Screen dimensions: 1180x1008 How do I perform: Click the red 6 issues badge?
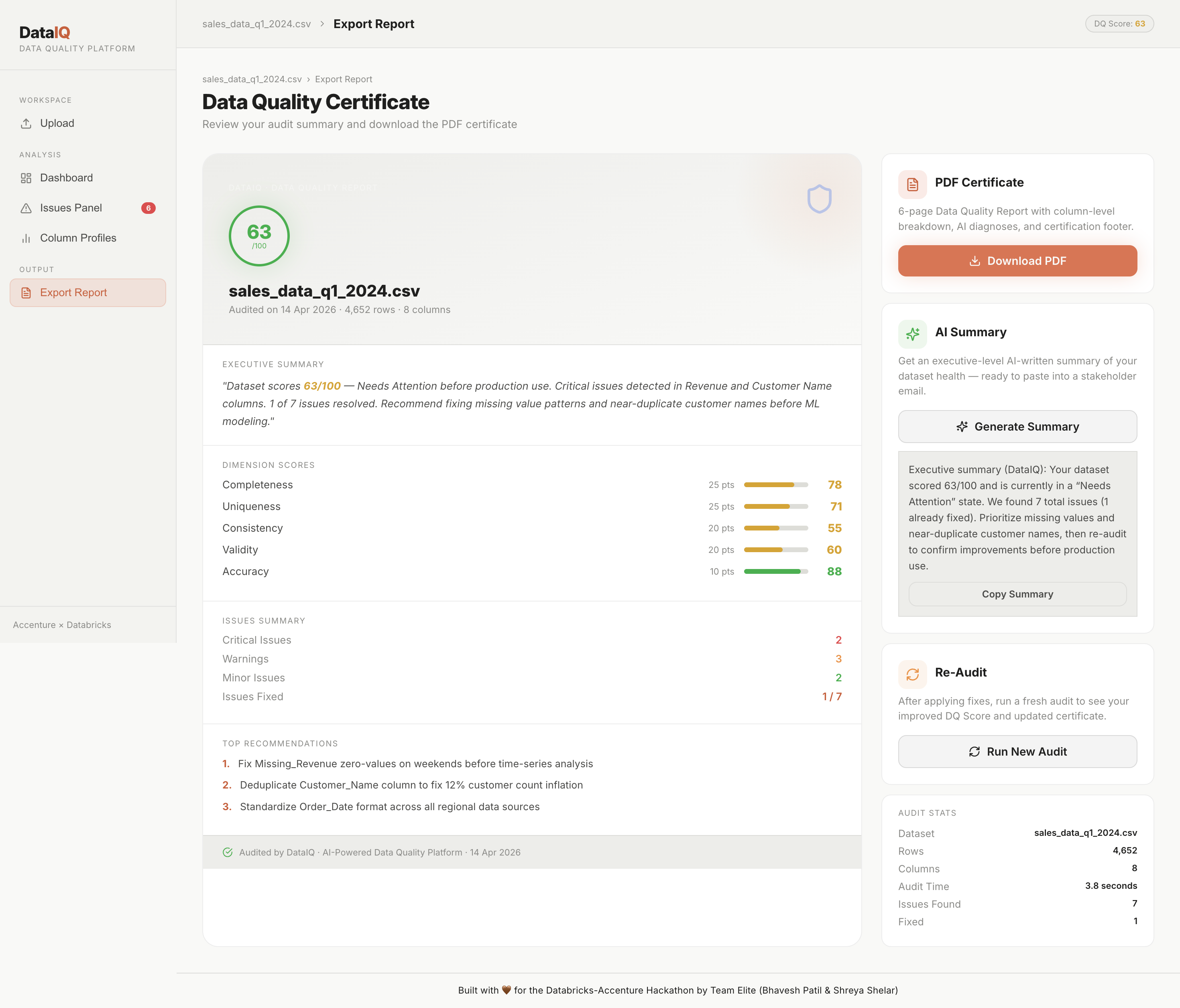tap(148, 208)
